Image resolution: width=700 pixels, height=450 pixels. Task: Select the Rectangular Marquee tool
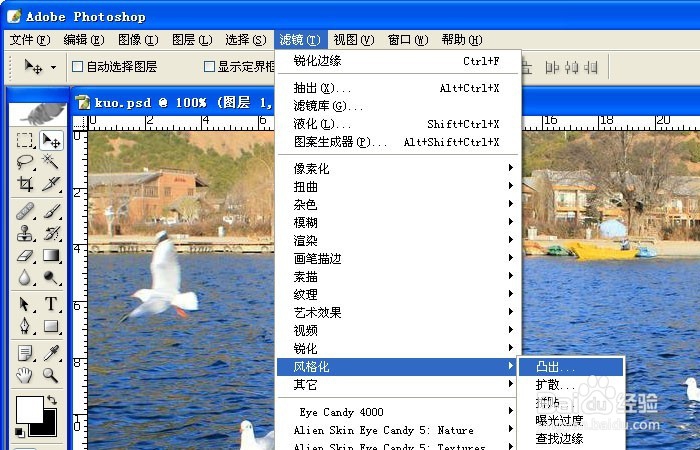[25, 140]
